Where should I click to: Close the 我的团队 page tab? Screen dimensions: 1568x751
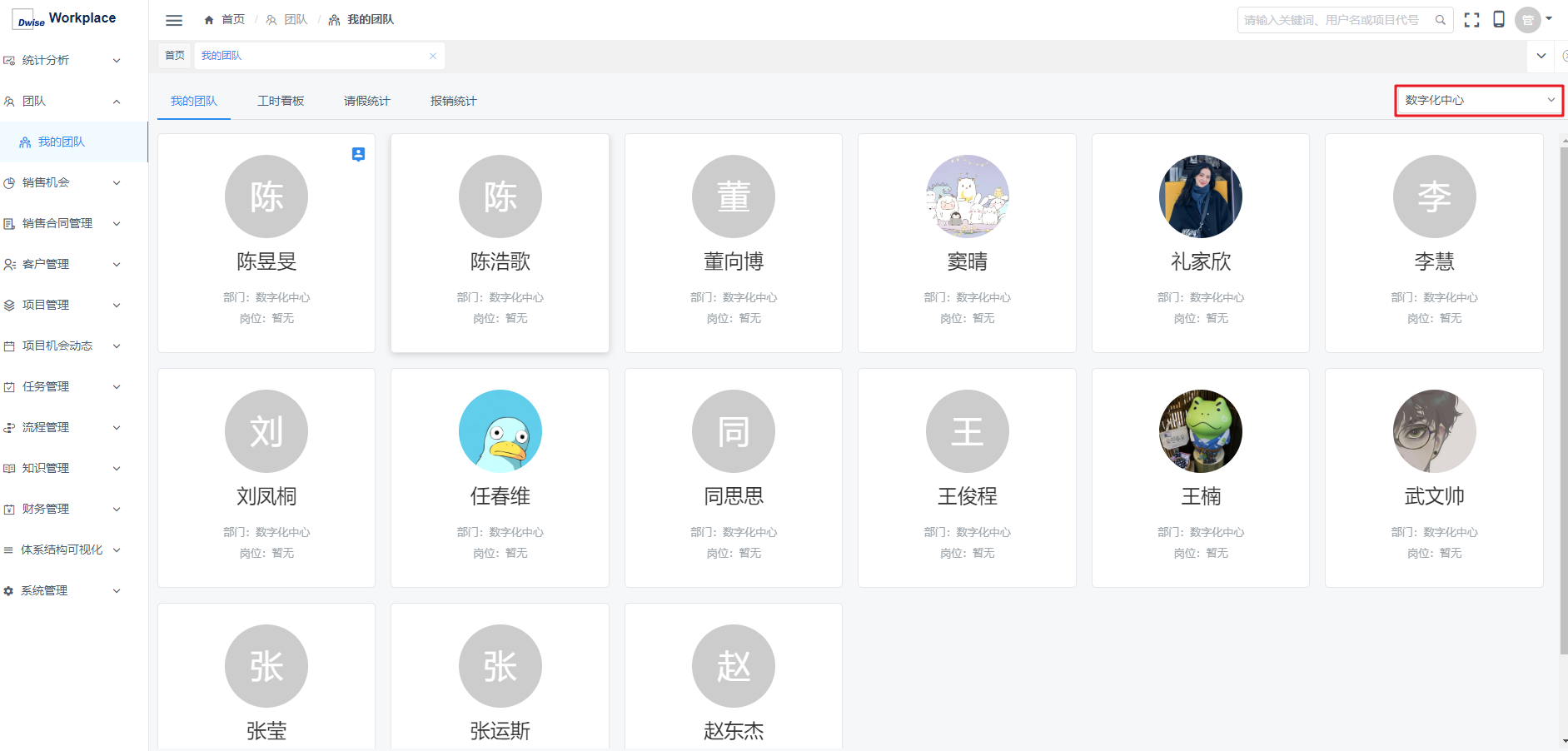[433, 56]
